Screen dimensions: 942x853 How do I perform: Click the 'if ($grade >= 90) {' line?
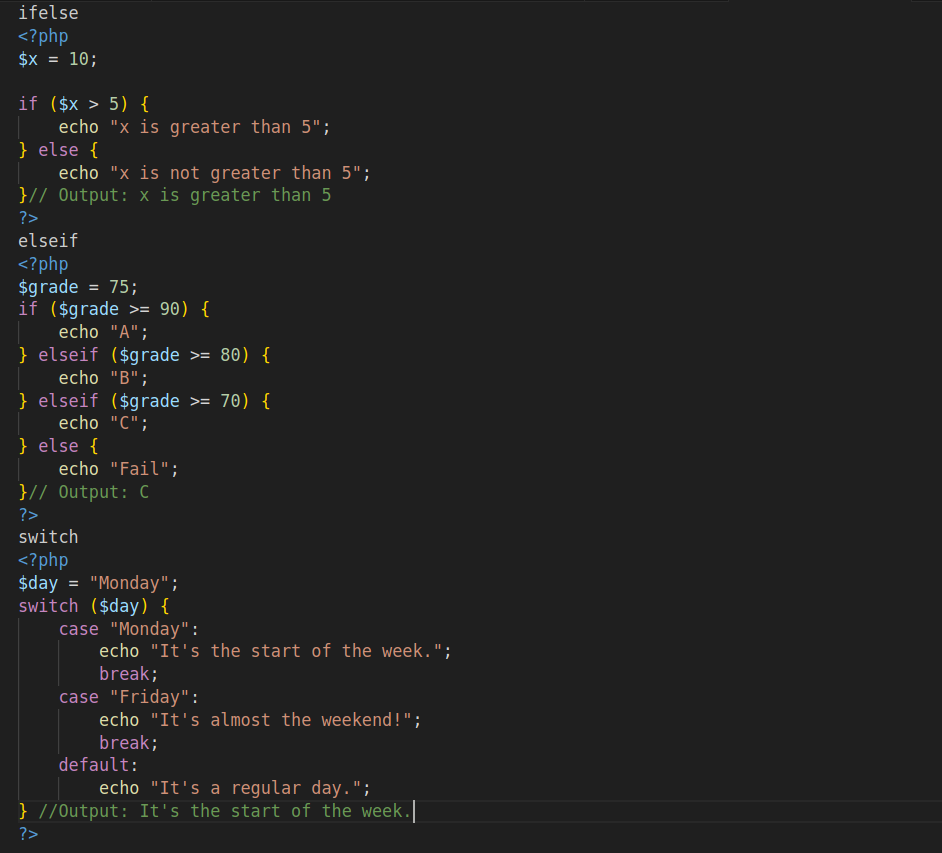pos(114,309)
